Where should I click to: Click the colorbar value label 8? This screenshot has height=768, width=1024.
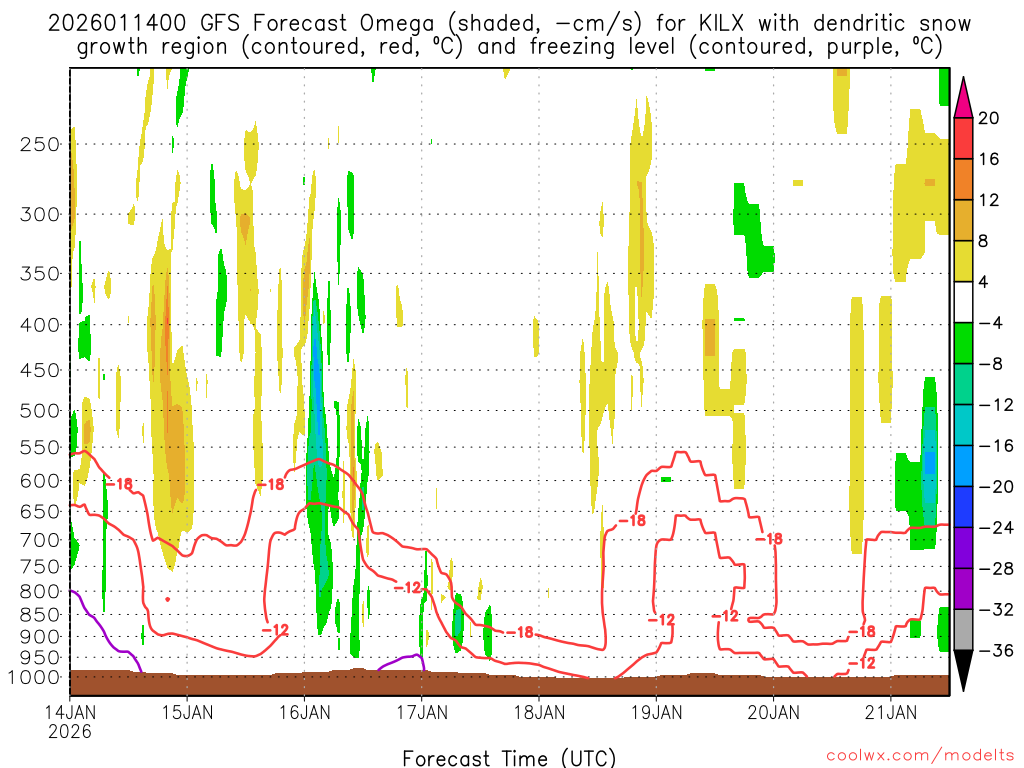coord(984,241)
